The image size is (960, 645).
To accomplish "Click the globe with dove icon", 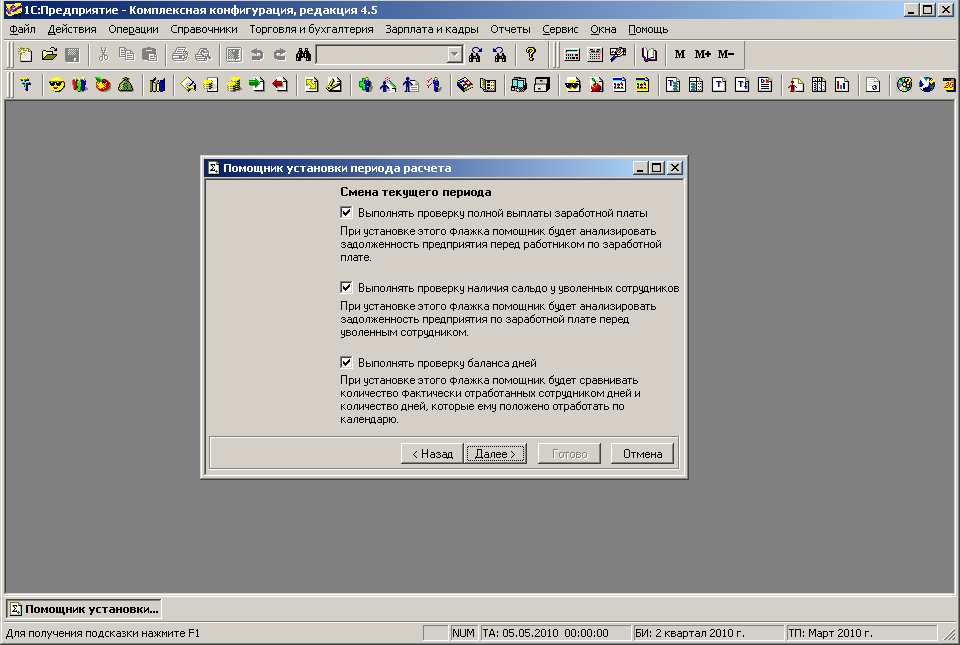I will point(927,84).
